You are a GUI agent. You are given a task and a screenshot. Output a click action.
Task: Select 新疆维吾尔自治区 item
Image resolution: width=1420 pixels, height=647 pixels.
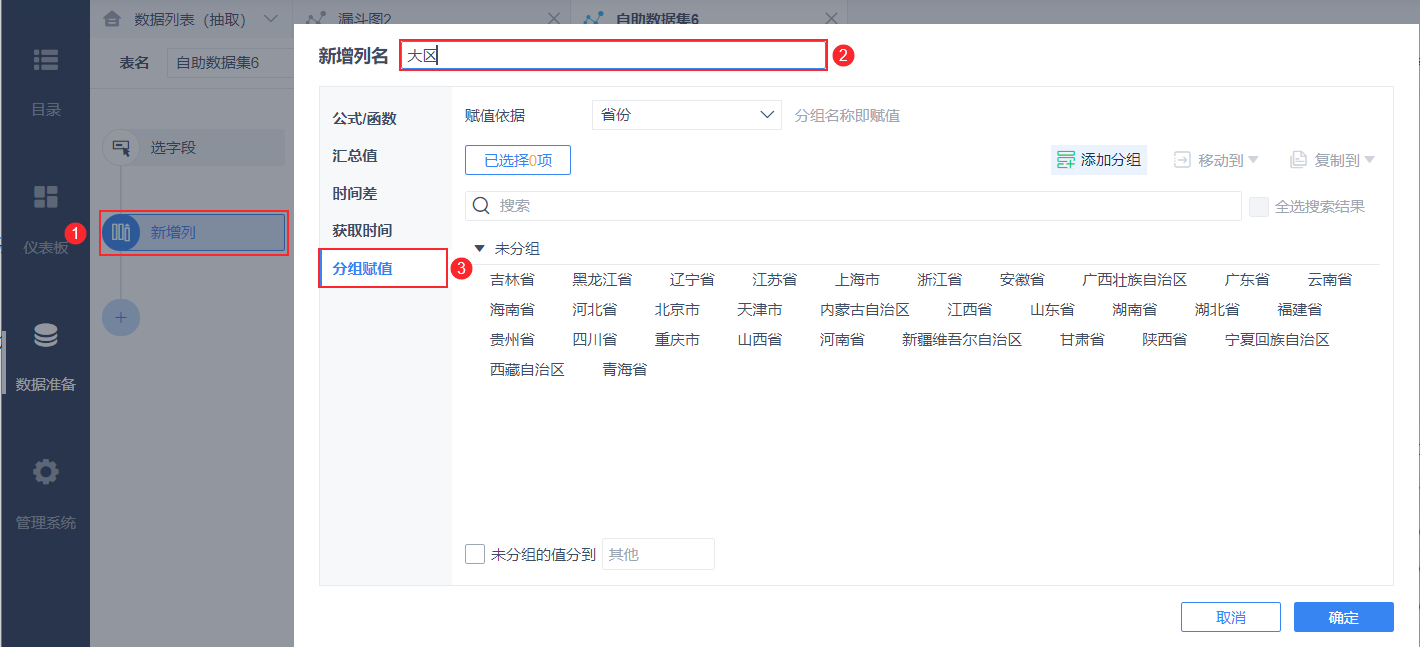pyautogui.click(x=962, y=340)
